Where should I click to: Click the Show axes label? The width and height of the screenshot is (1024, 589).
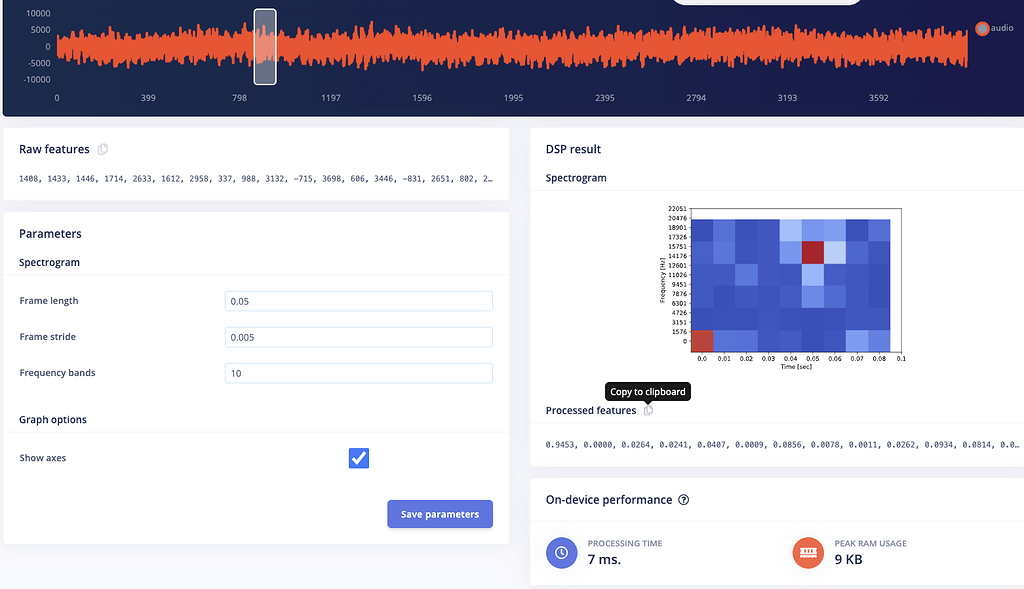[42, 458]
